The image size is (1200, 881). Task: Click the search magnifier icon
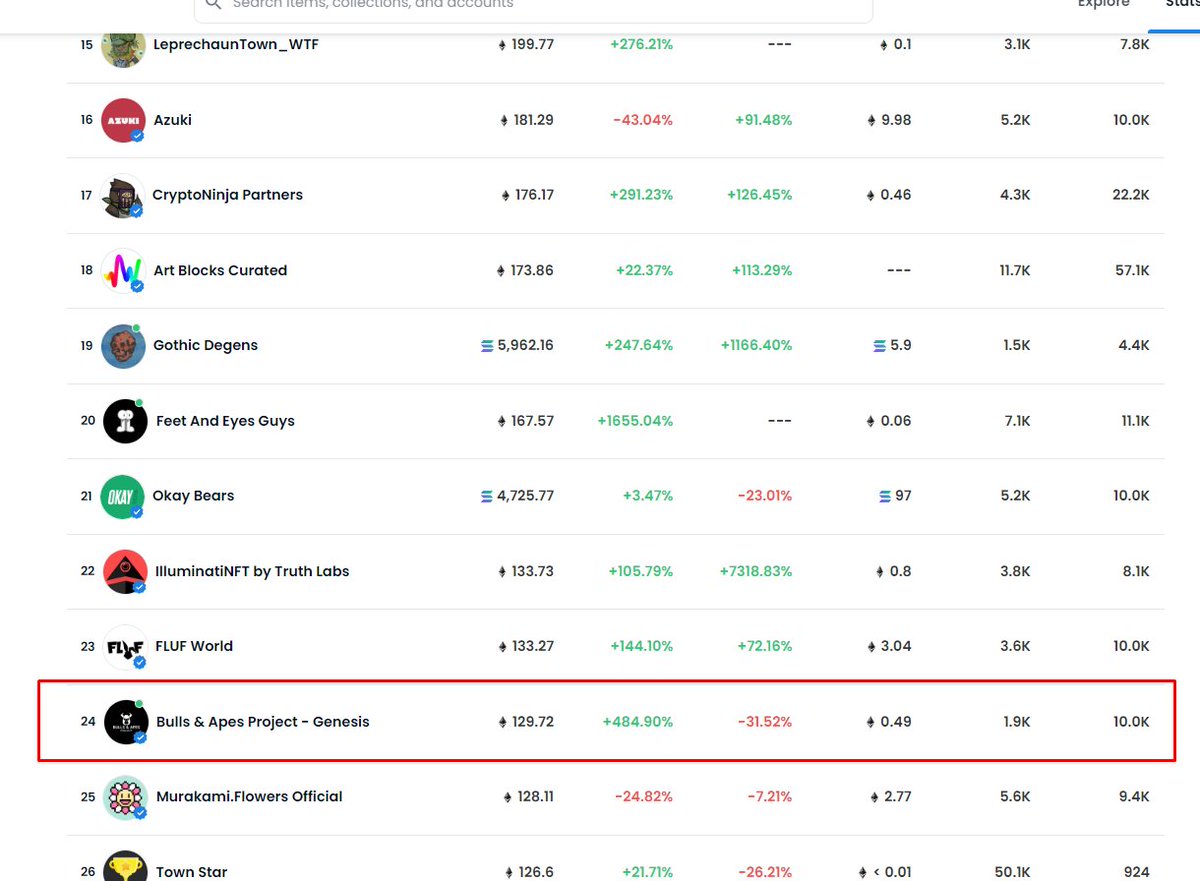tap(212, 4)
